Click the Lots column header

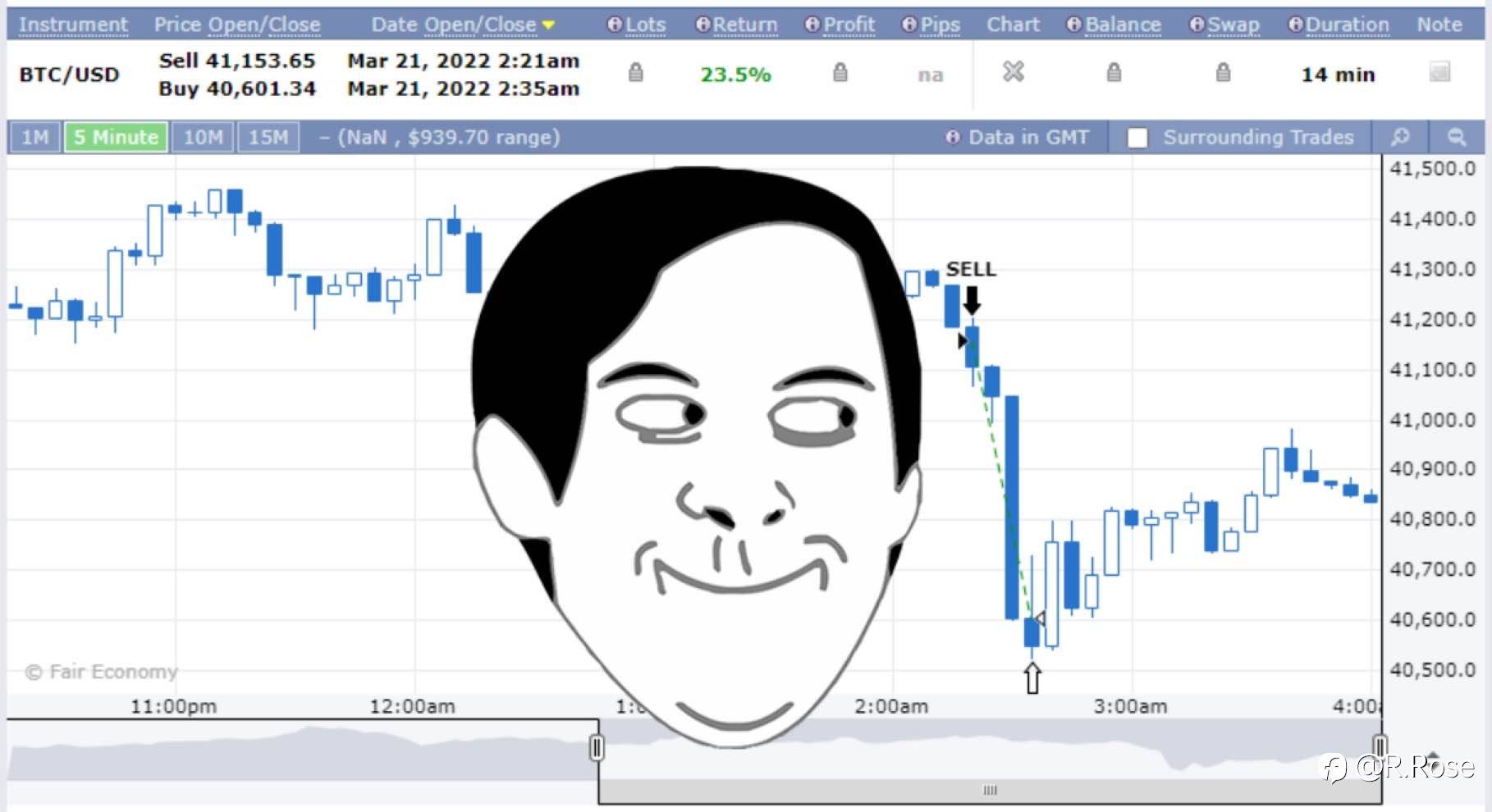coord(645,25)
